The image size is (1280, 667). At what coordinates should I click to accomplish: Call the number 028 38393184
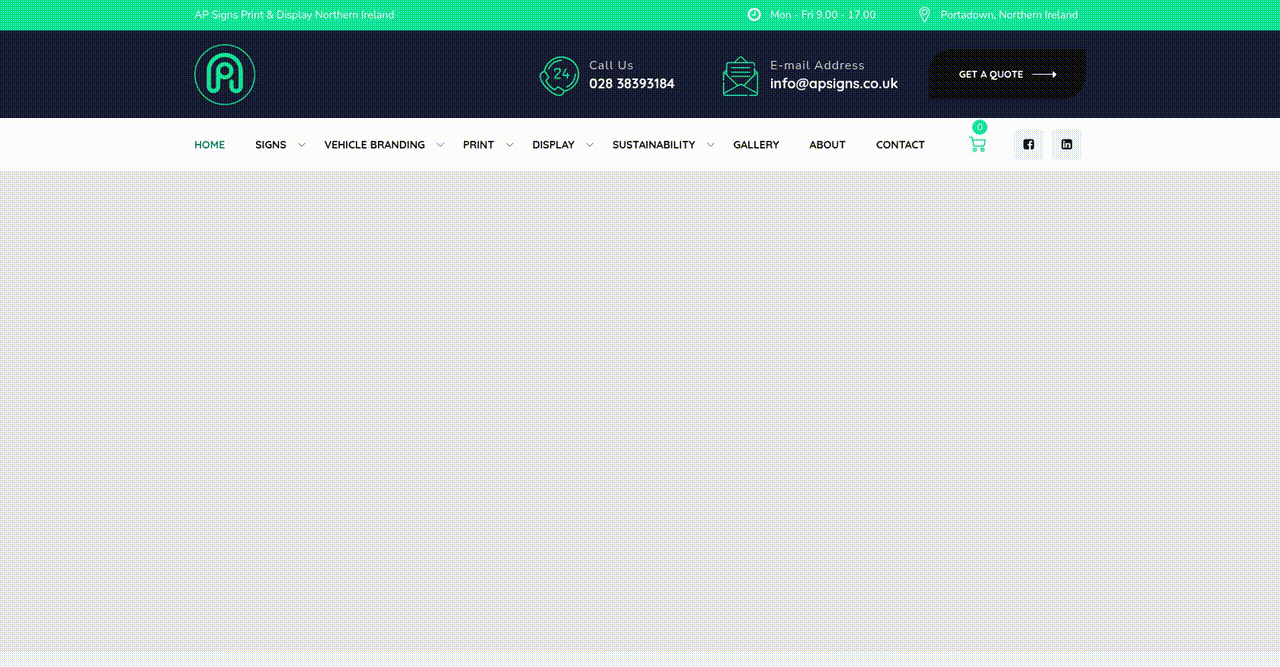pyautogui.click(x=631, y=84)
